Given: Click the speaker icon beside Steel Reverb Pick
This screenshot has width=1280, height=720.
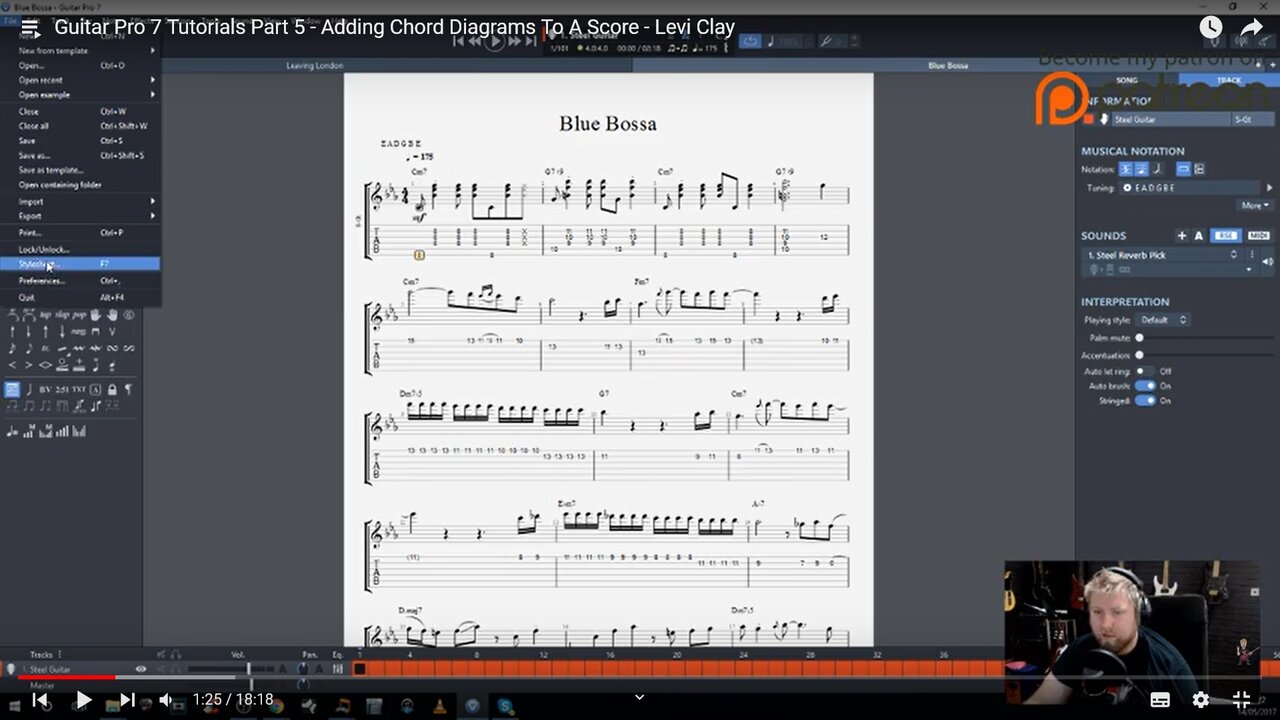Looking at the screenshot, I should (1268, 262).
